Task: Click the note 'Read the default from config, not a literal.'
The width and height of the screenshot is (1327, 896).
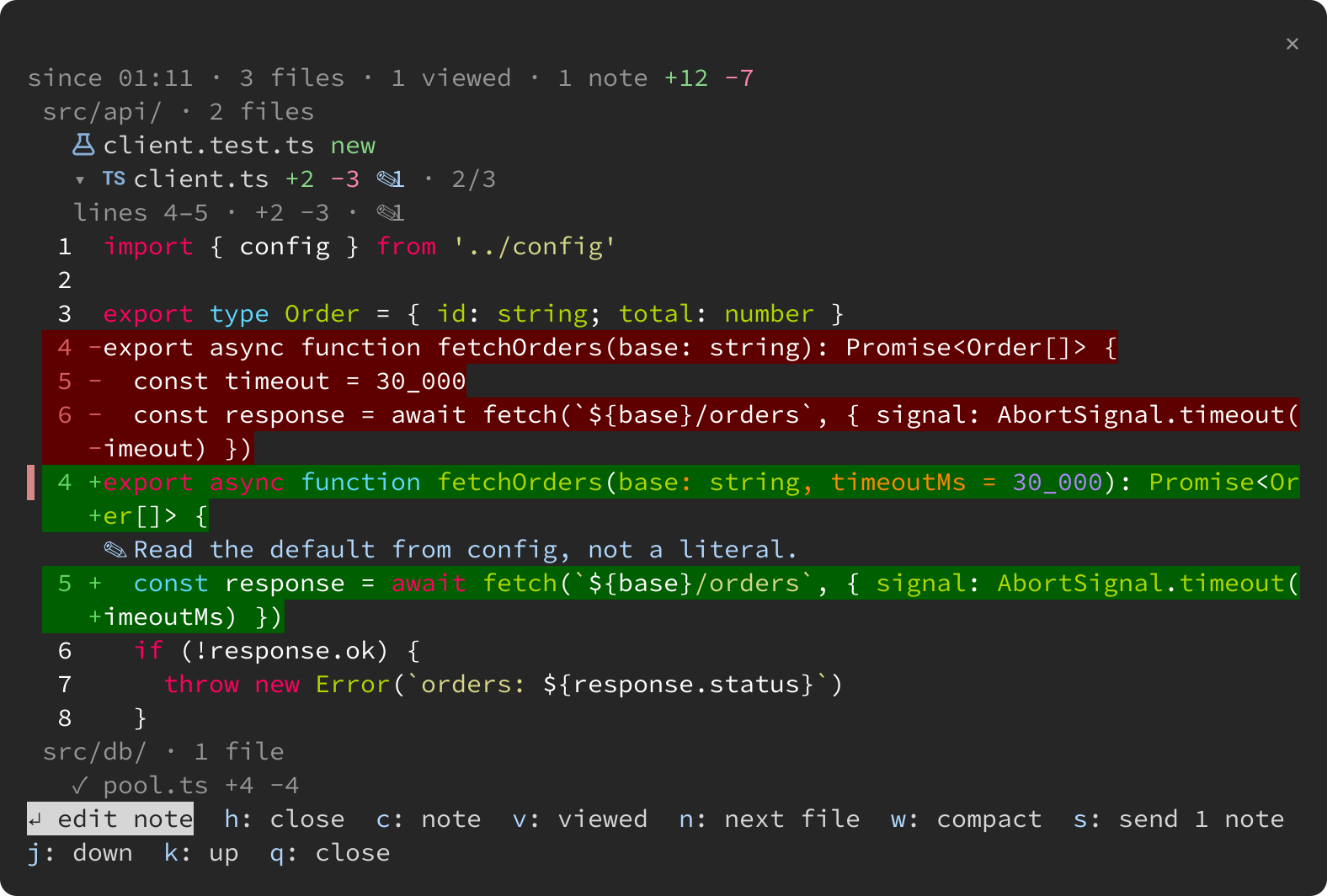Action: (x=465, y=549)
